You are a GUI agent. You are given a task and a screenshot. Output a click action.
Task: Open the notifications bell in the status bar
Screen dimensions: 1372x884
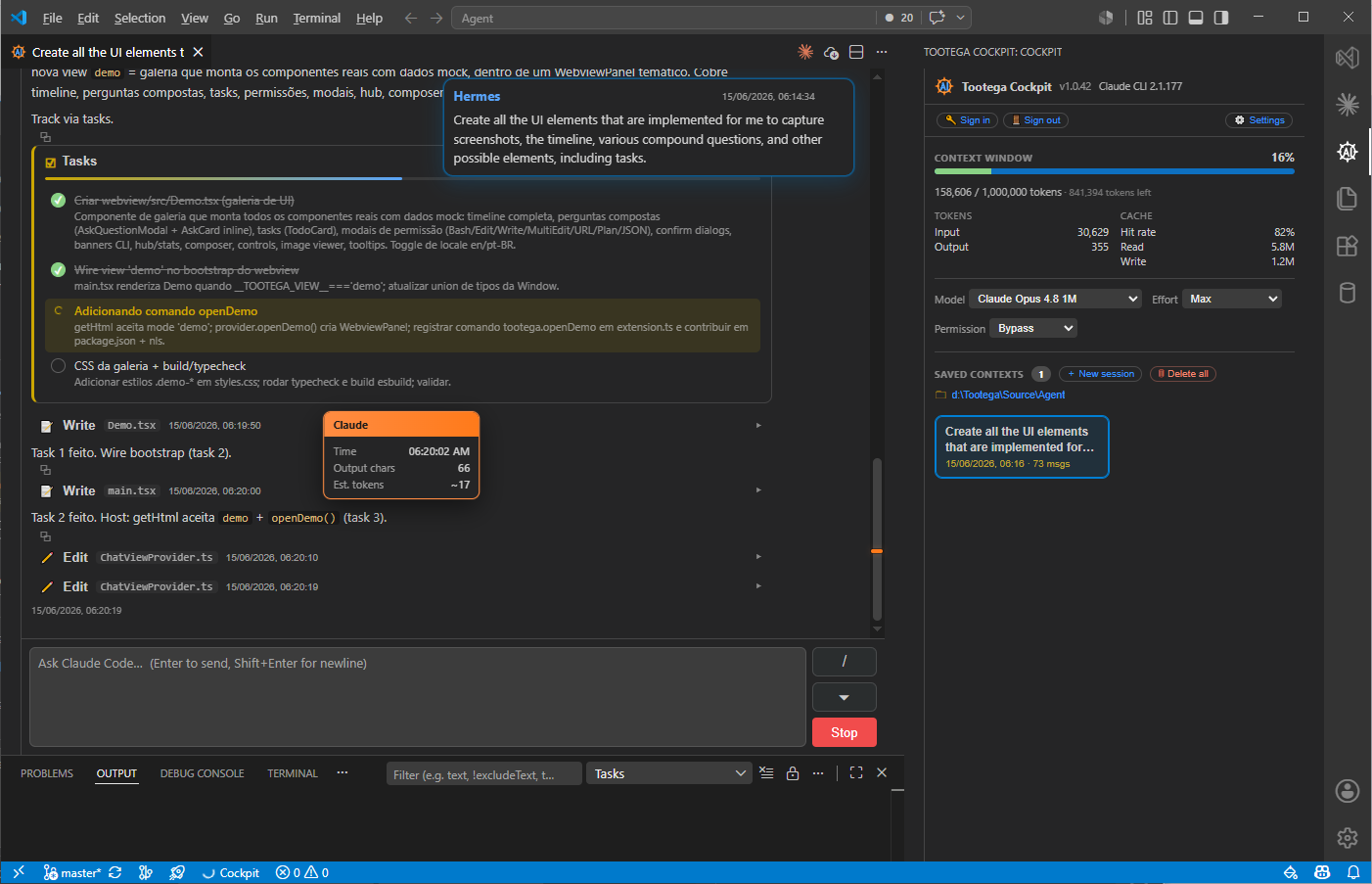pos(1353,872)
